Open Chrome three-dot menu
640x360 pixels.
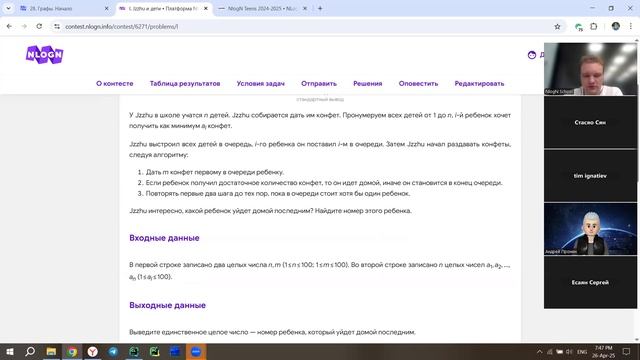pos(631,27)
